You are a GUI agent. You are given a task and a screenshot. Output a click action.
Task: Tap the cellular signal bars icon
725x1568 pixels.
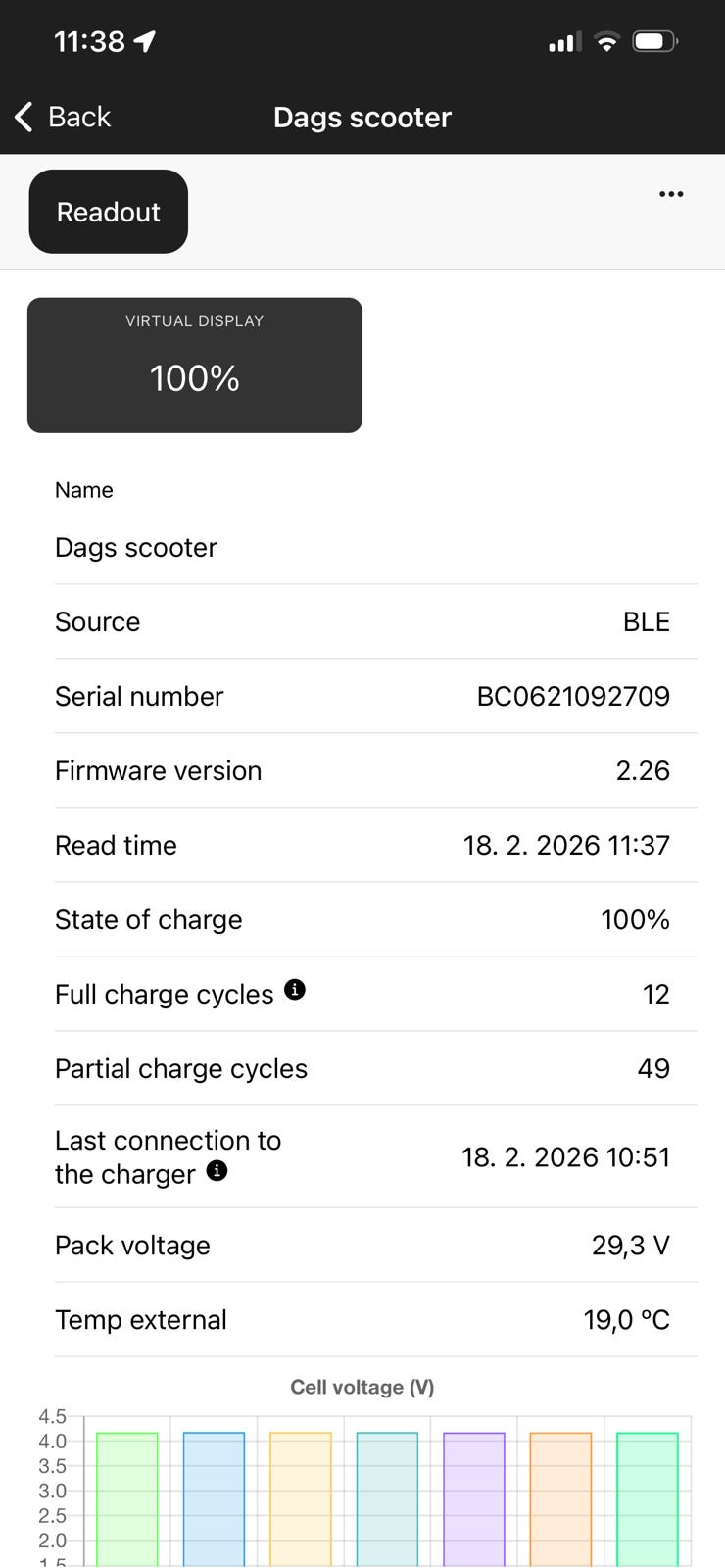(564, 42)
